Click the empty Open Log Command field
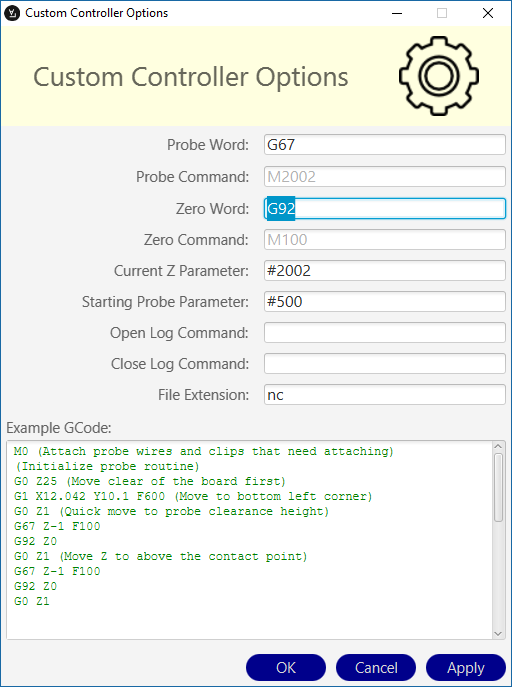This screenshot has height=687, width=512. point(385,333)
